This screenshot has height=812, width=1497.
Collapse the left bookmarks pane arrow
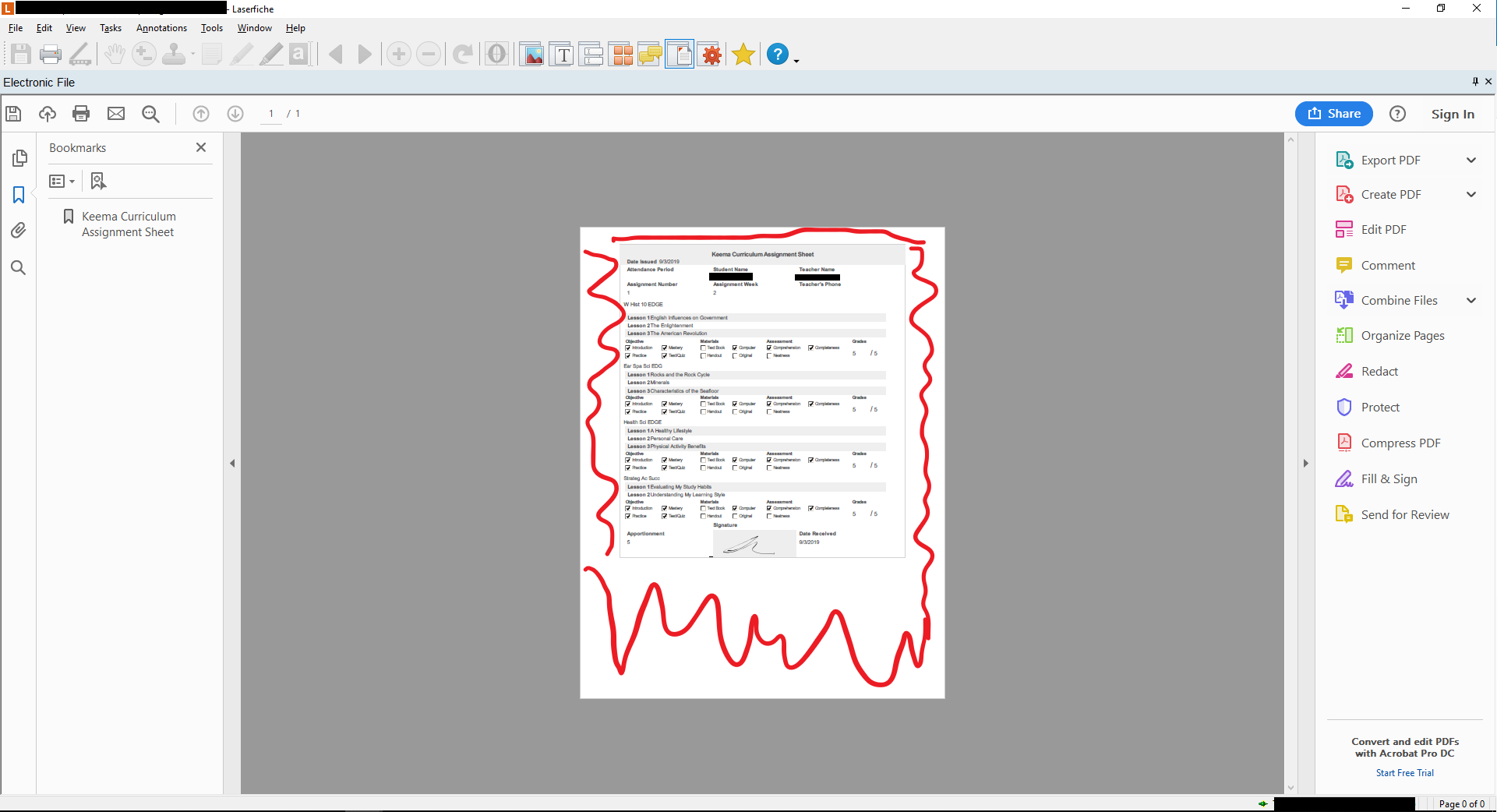point(232,464)
